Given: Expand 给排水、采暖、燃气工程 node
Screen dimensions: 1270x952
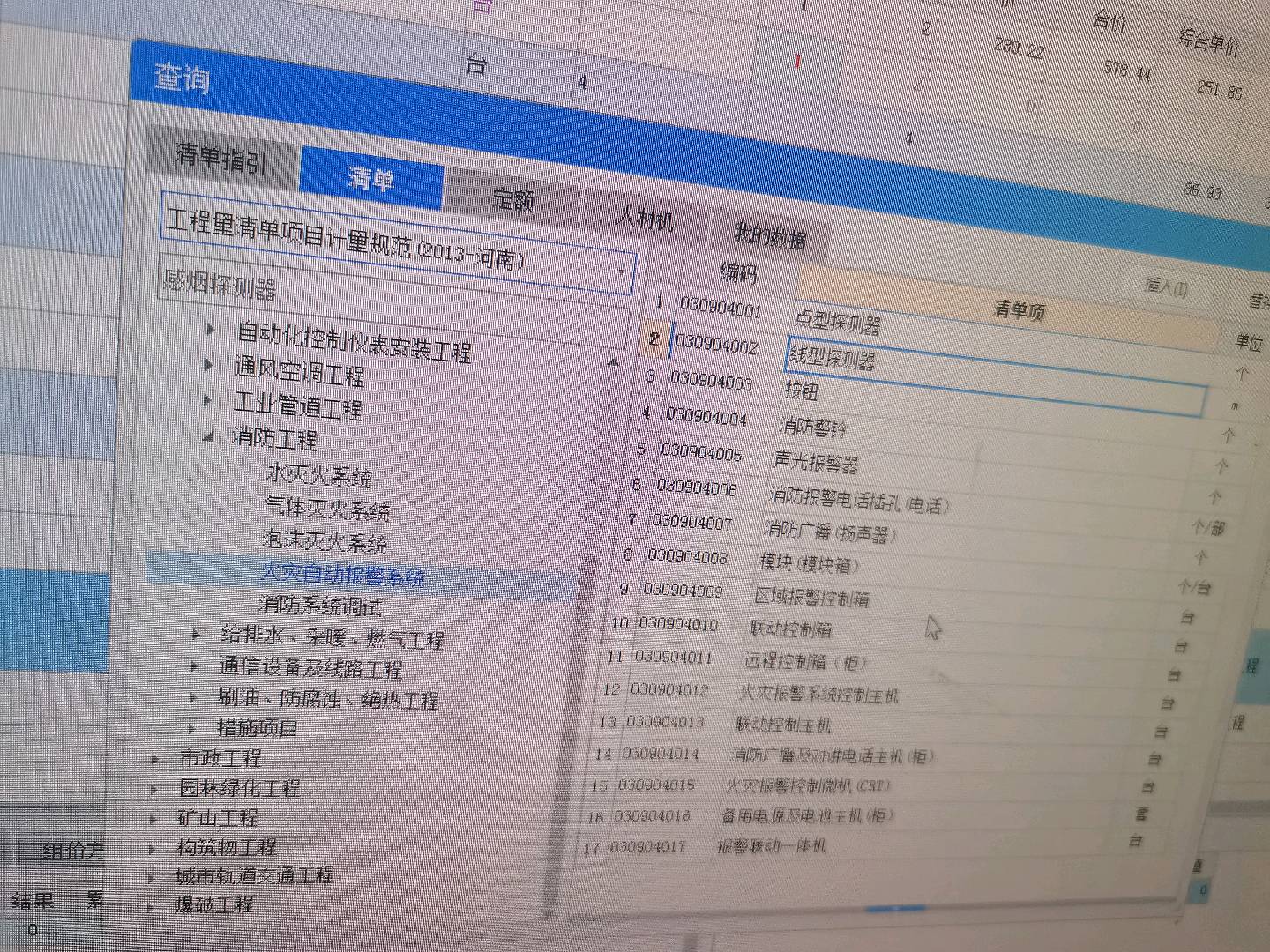Looking at the screenshot, I should pos(197,633).
